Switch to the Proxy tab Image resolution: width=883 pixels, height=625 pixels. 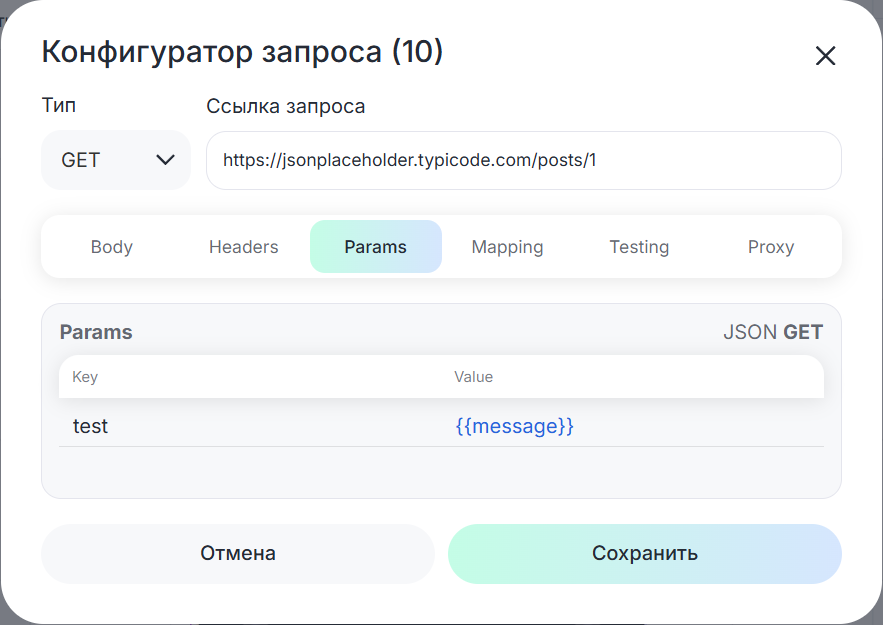pyautogui.click(x=770, y=247)
